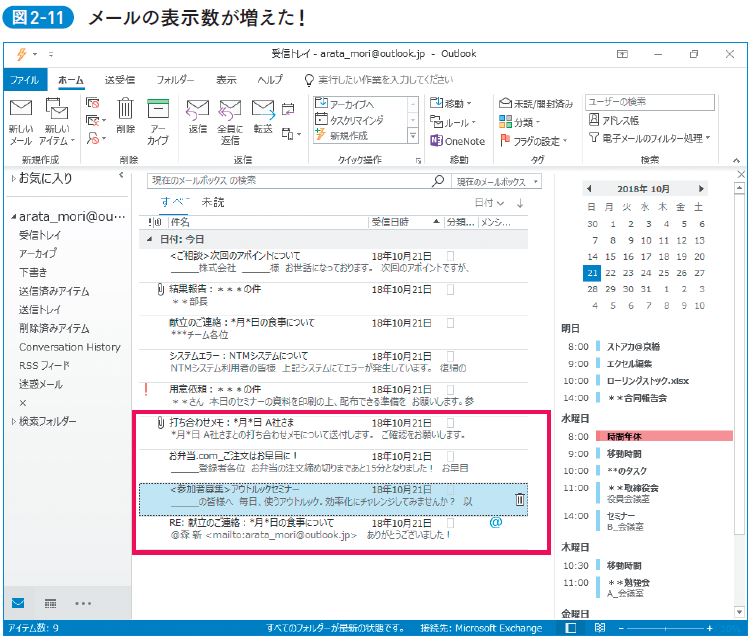Click the アーカイブ archive box icon
The image size is (754, 642).
[158, 108]
